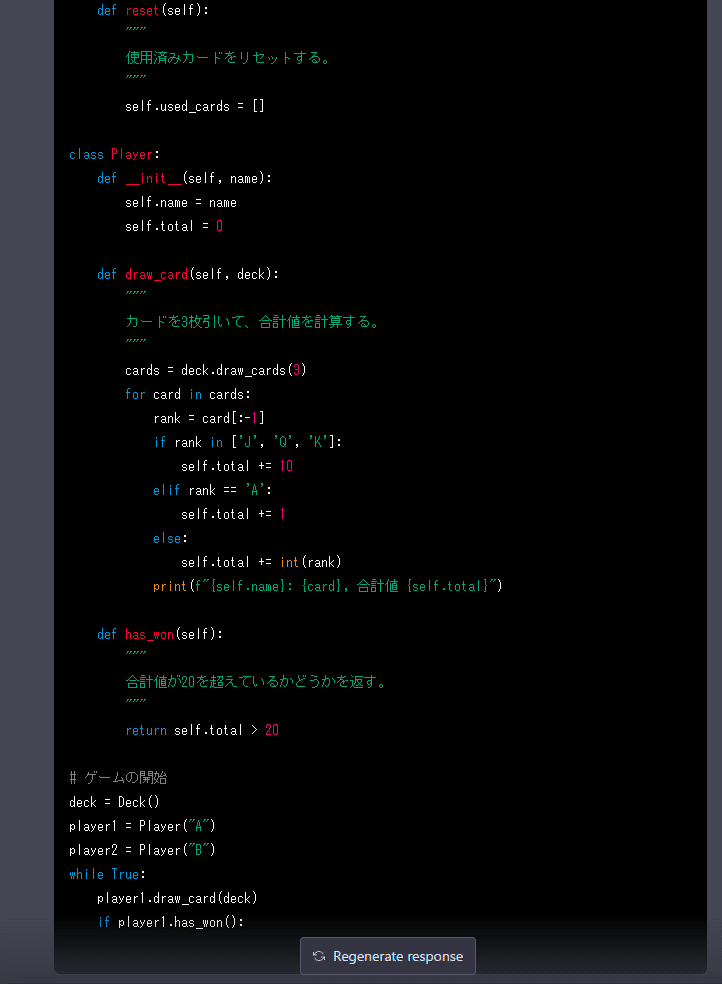
Task: Click the 'player2 = Player("B")' line
Action: click(142, 850)
